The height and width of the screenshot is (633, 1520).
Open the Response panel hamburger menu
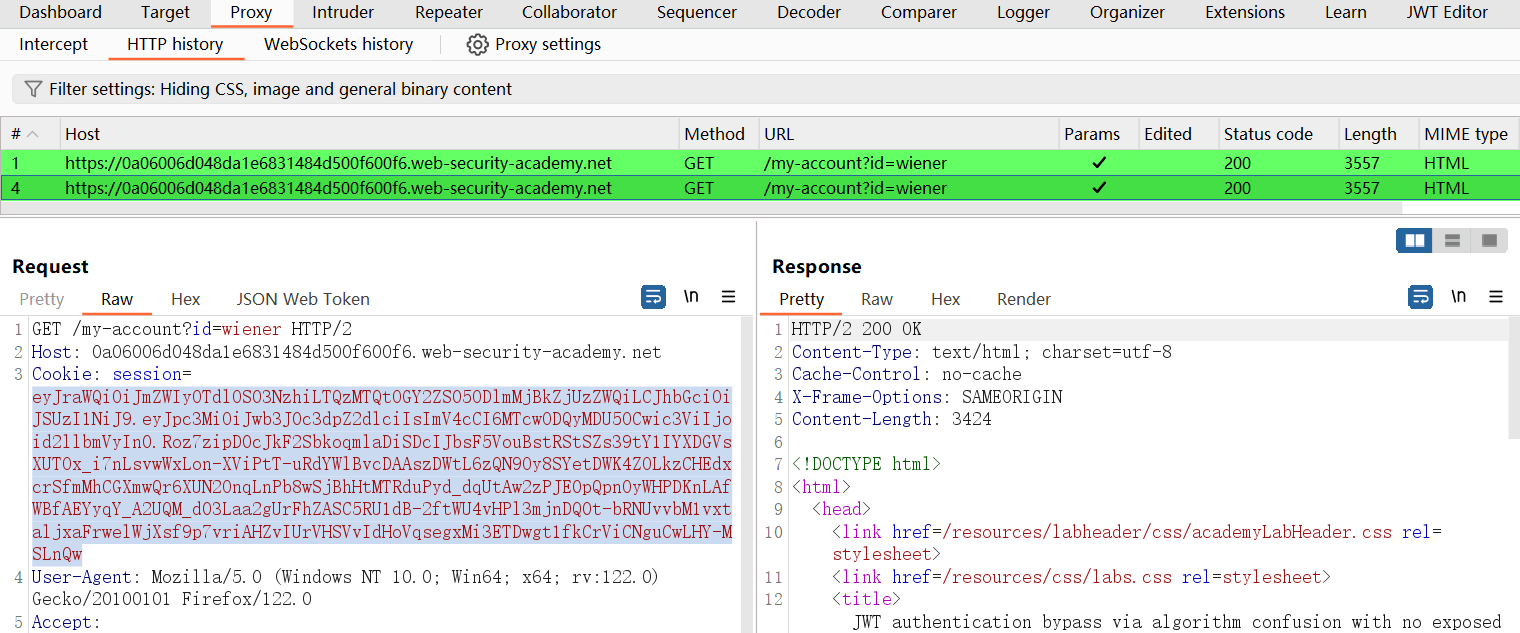(x=1496, y=297)
